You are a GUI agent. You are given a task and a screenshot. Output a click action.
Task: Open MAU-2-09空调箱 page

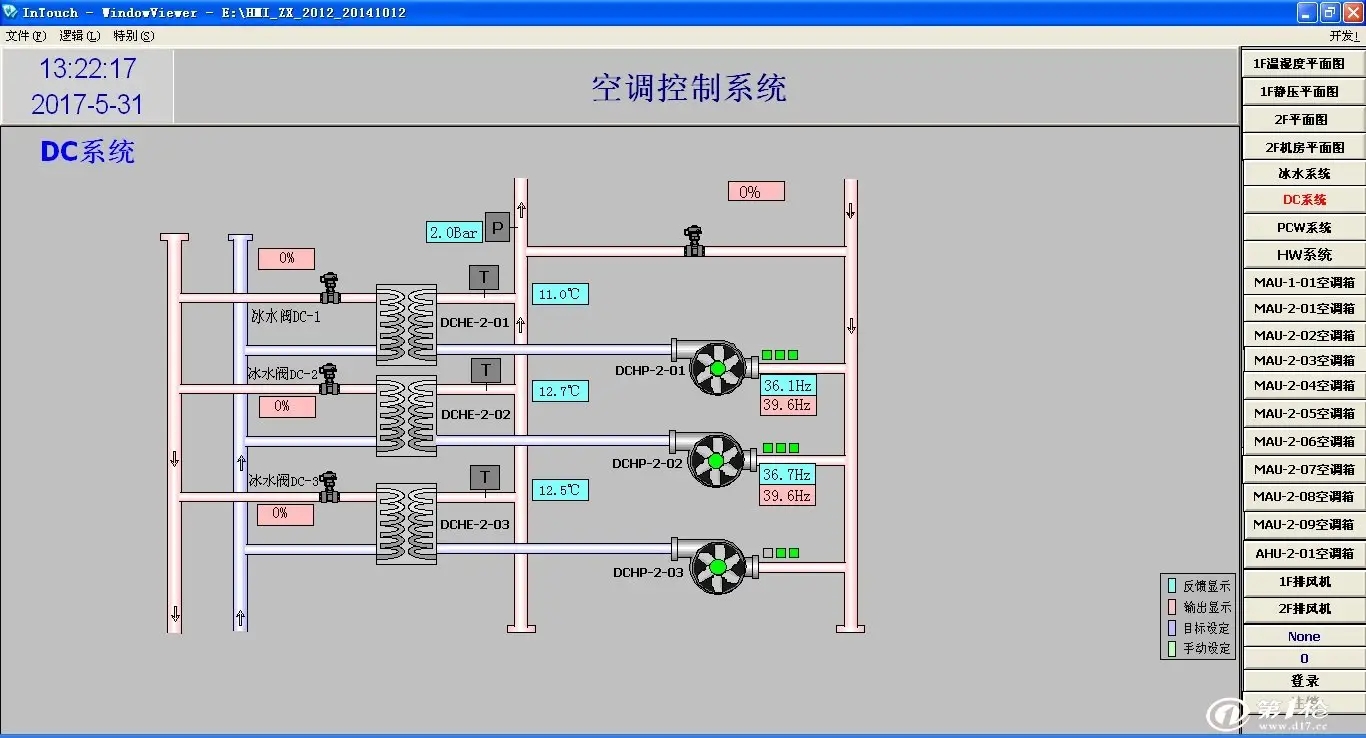pyautogui.click(x=1304, y=524)
